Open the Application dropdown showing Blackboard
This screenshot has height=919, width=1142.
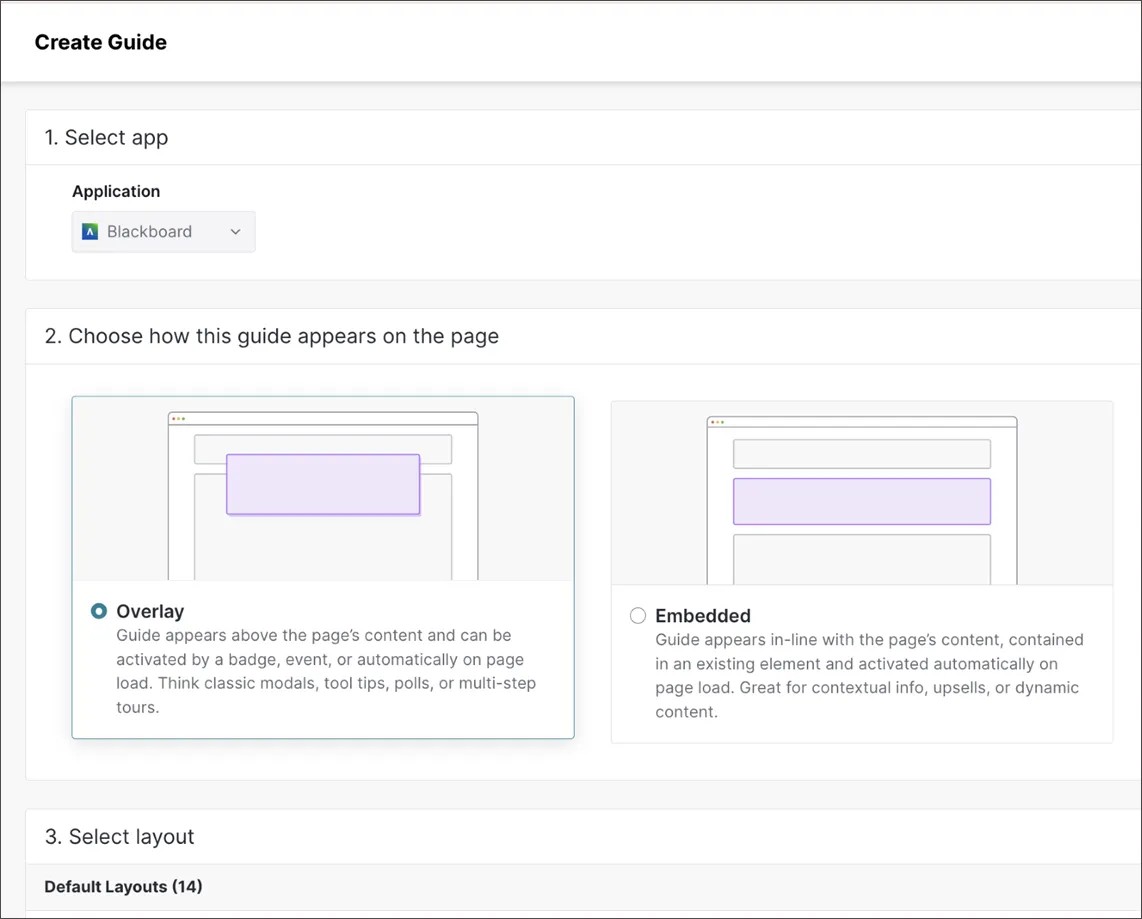point(163,231)
